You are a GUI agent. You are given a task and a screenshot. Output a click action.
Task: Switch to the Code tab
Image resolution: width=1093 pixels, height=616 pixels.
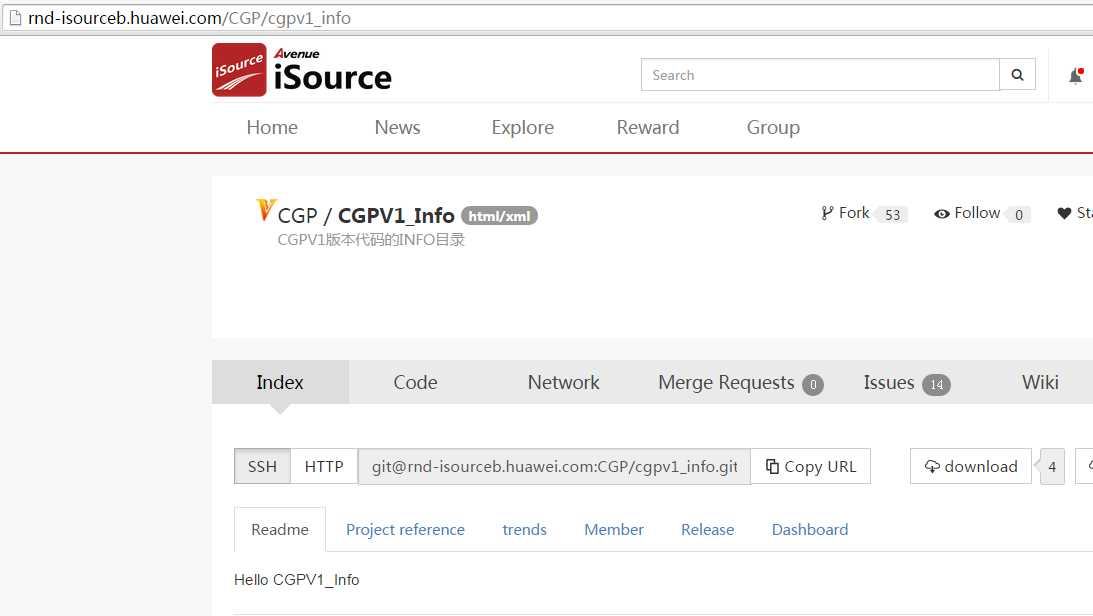[415, 383]
